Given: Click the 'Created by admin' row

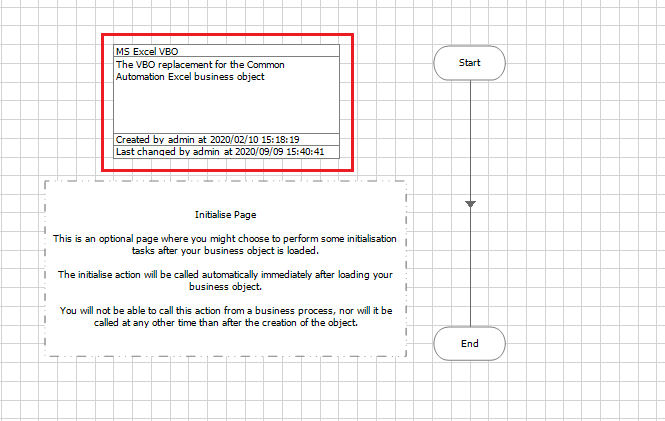Looking at the screenshot, I should (x=226, y=139).
